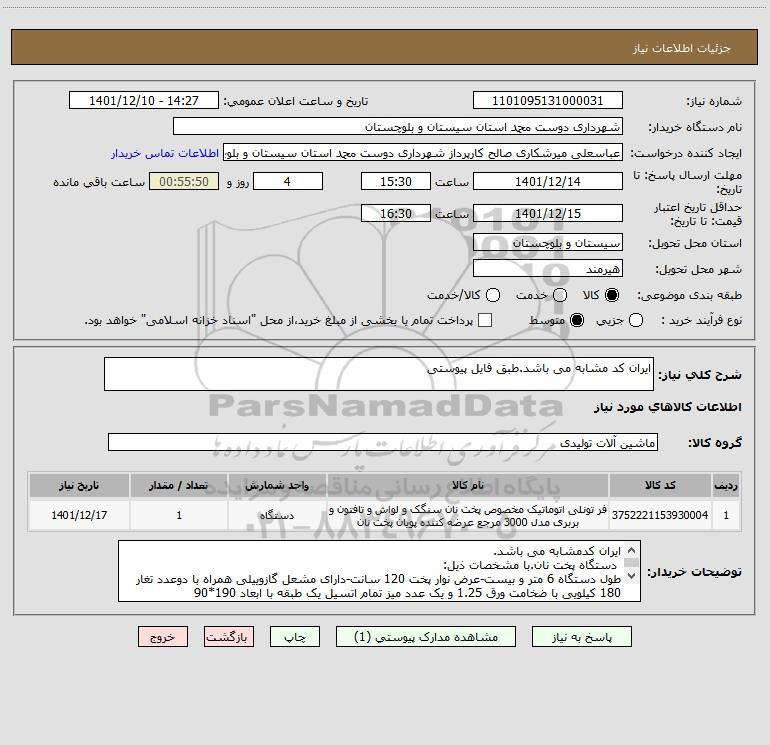770x745 pixels.
Task: Click the پاسخ به نیاز button
Action: [x=582, y=637]
